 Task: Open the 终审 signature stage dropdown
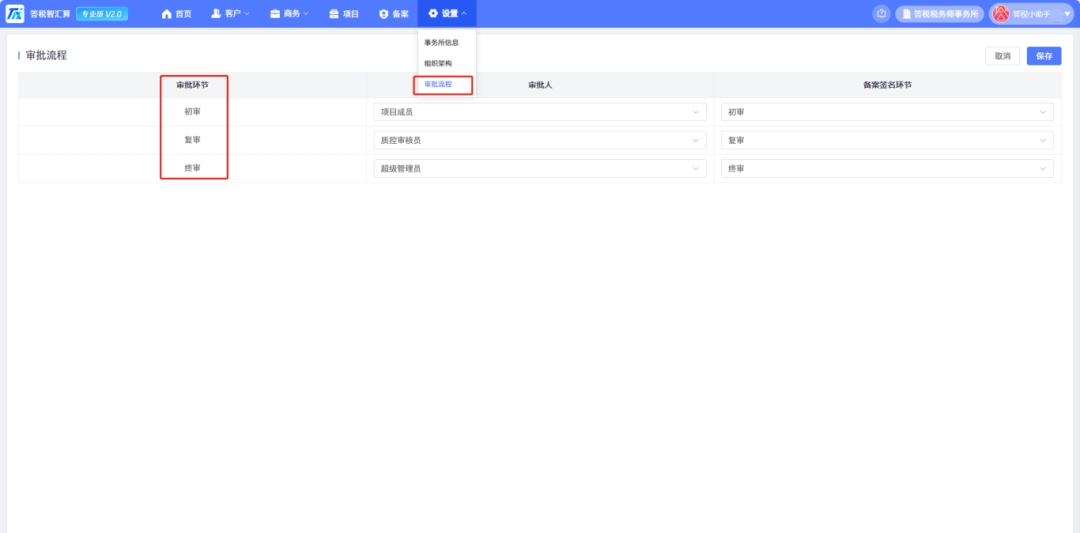coord(887,169)
